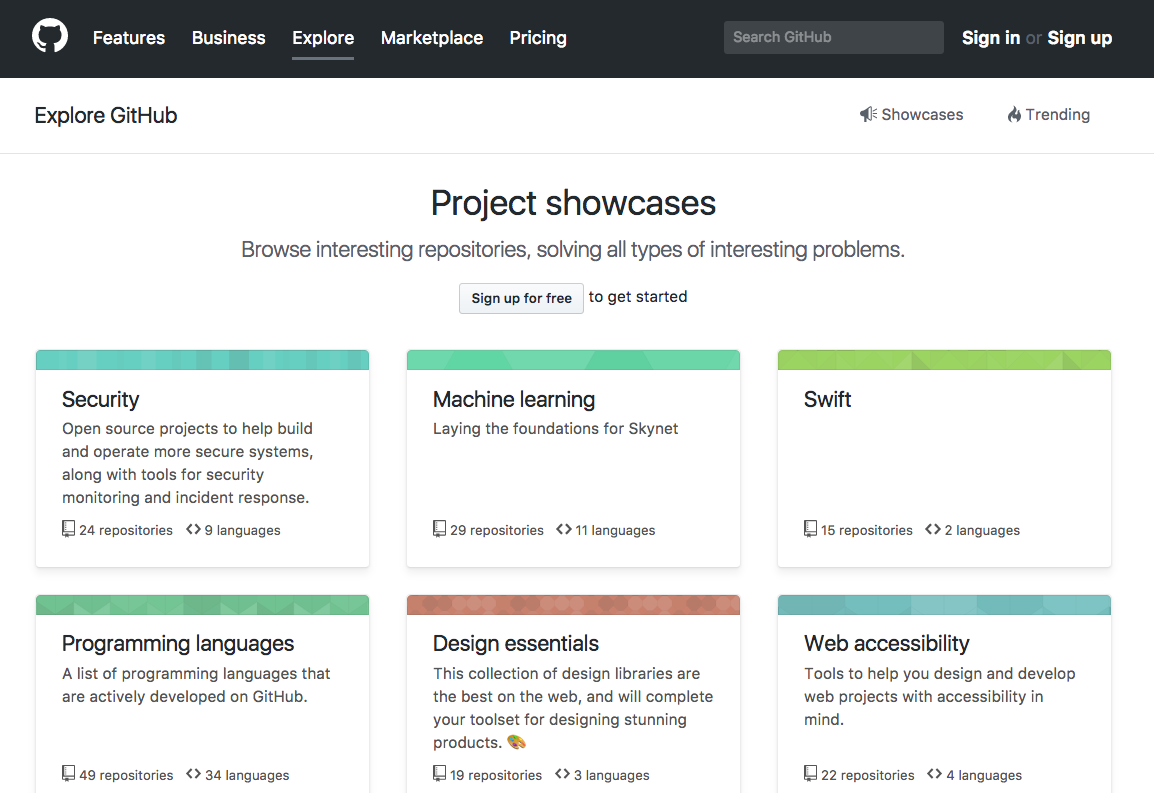Click the artist palette emoji
Screen dimensions: 1154x793
point(517,742)
